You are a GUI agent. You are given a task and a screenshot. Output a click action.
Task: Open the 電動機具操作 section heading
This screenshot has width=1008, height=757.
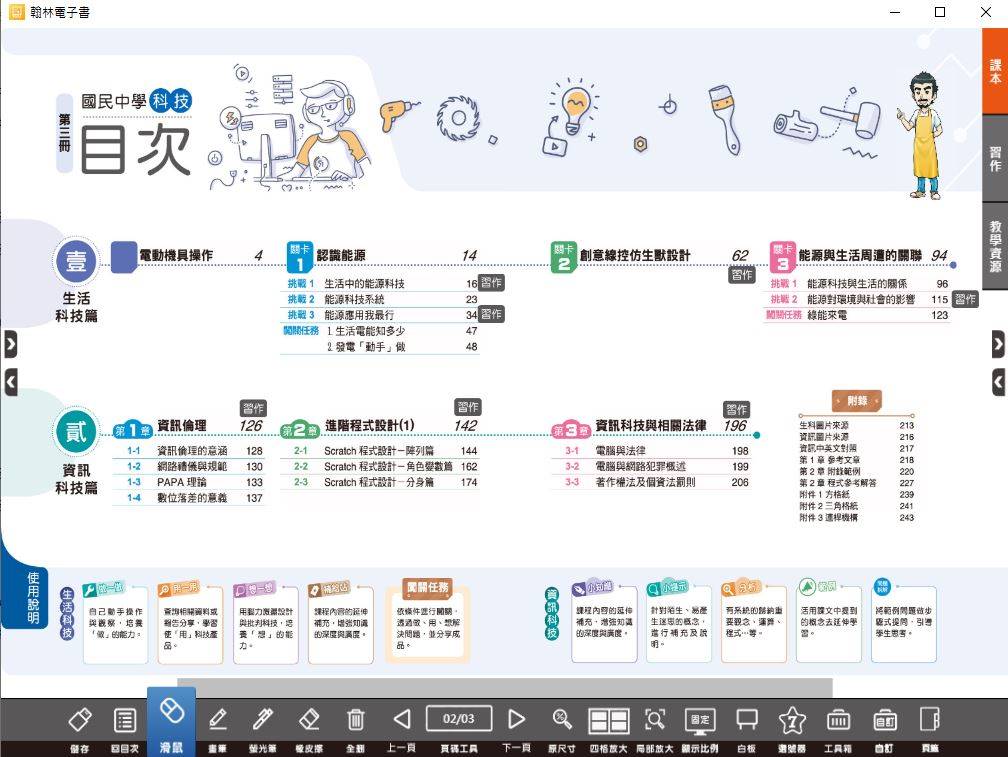[175, 256]
